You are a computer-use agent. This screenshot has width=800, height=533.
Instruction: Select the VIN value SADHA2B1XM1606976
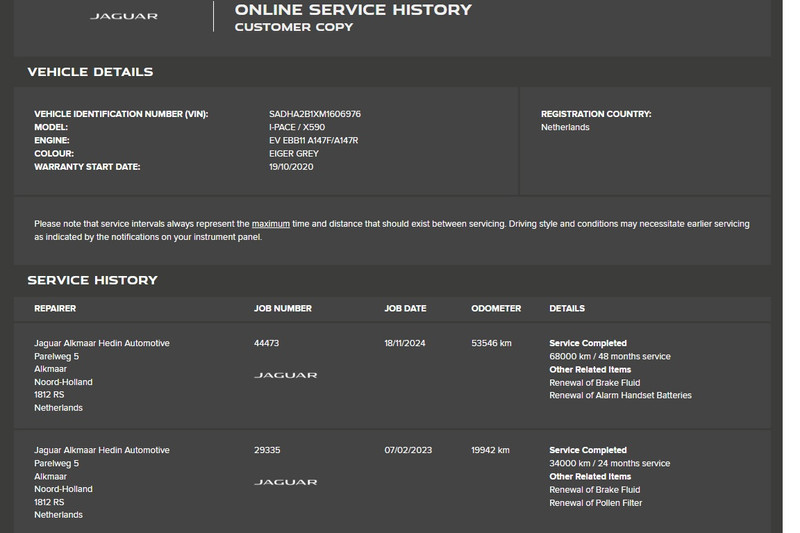click(x=315, y=114)
